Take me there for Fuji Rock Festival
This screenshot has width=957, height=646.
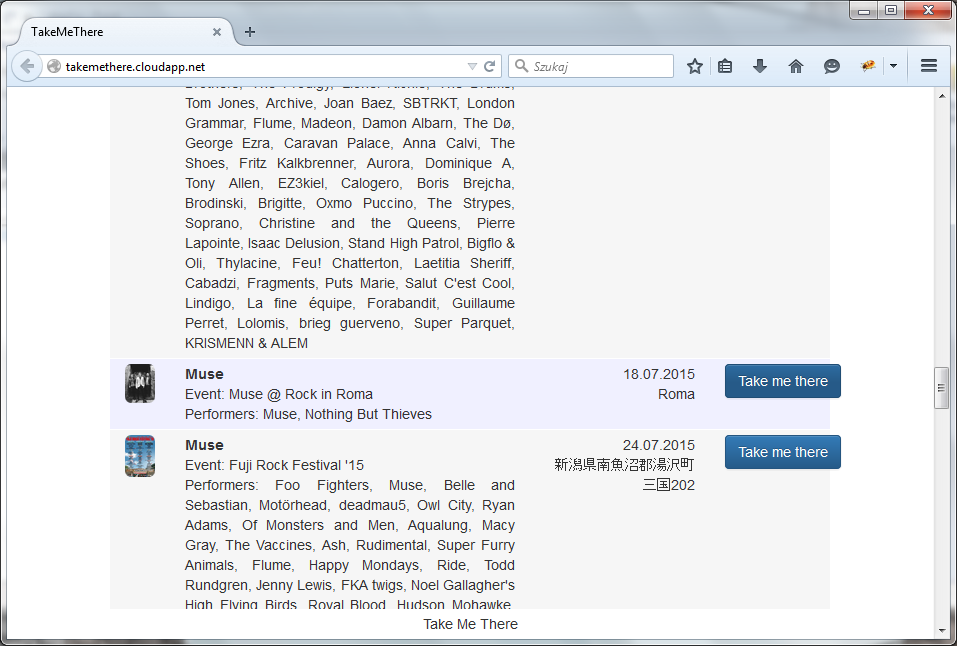tap(782, 452)
